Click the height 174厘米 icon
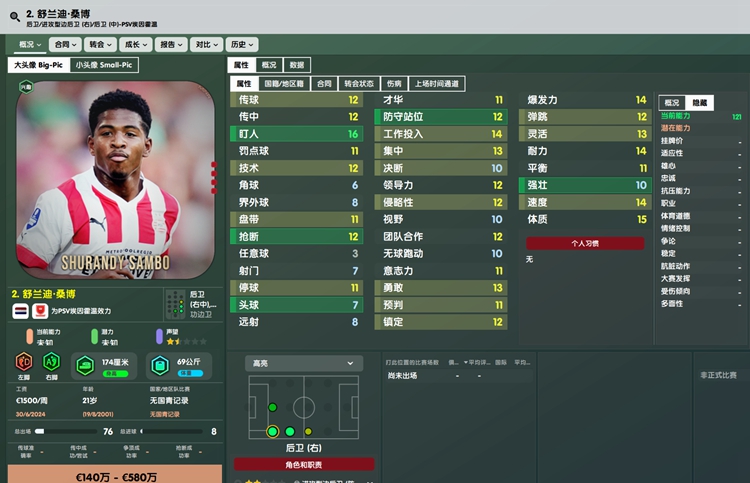Image resolution: width=750 pixels, height=483 pixels. 86,366
